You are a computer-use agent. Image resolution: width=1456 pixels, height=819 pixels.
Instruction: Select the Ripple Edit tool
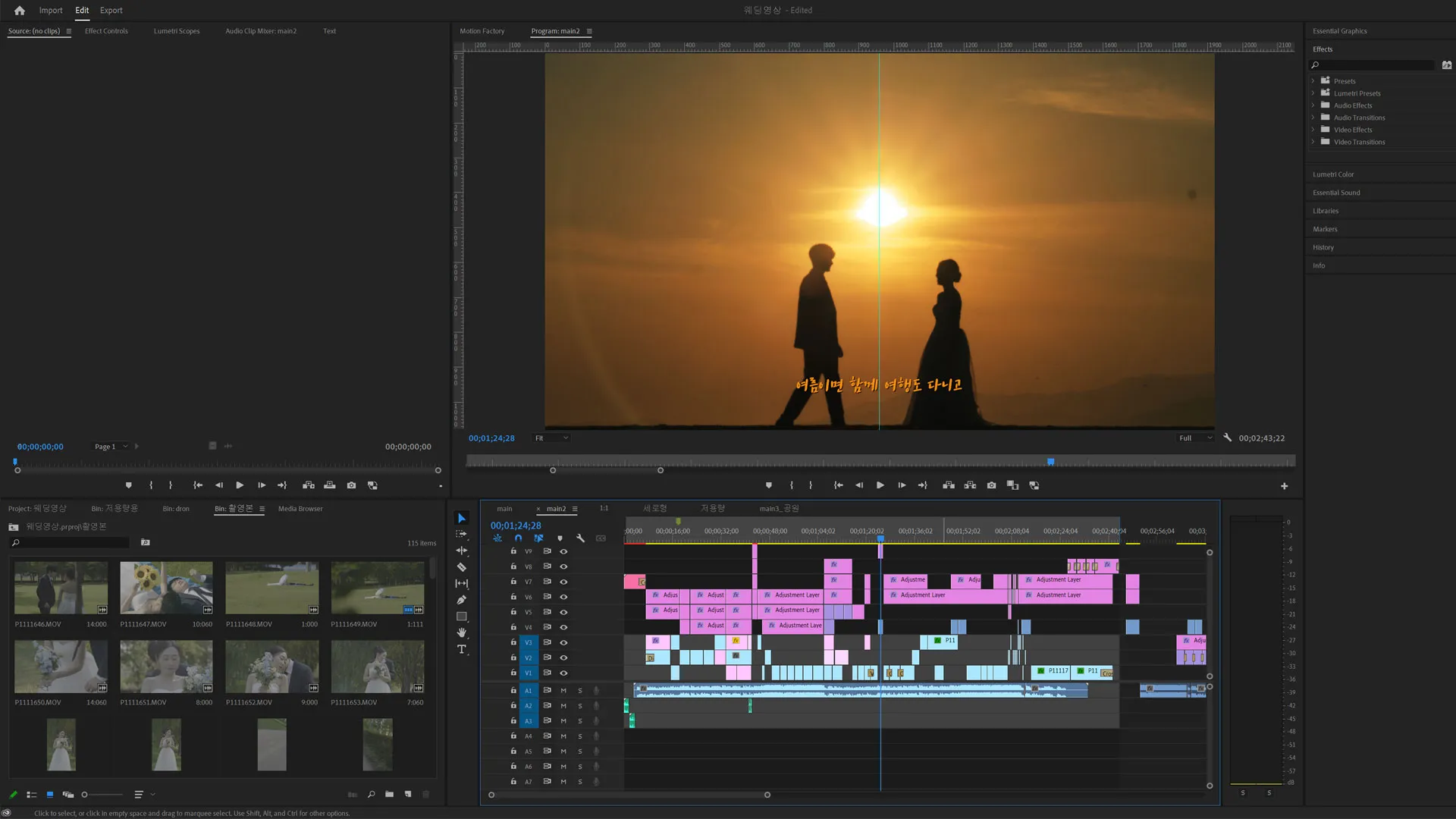461,551
